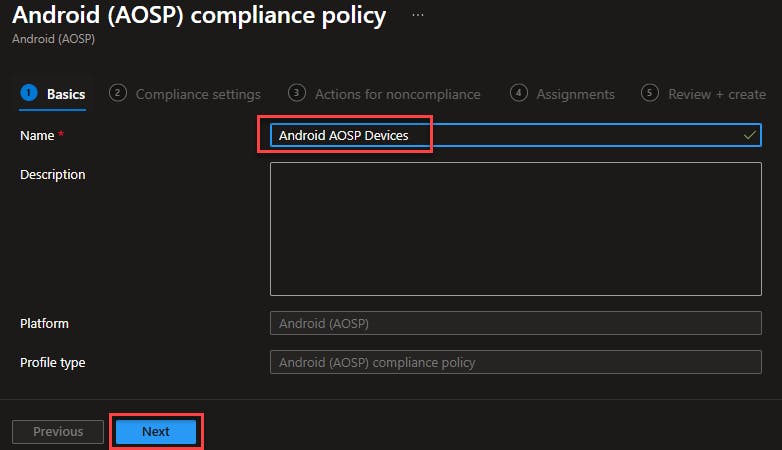Click the Previous button
This screenshot has width=782, height=450.
[x=58, y=432]
